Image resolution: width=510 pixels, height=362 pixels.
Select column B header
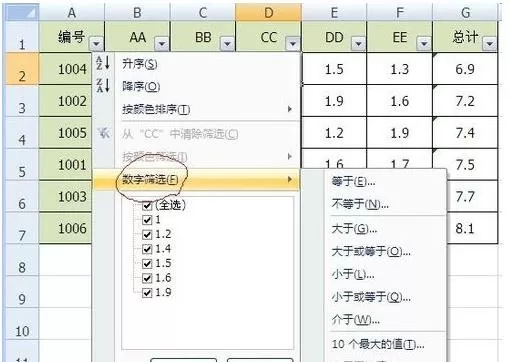(x=137, y=13)
